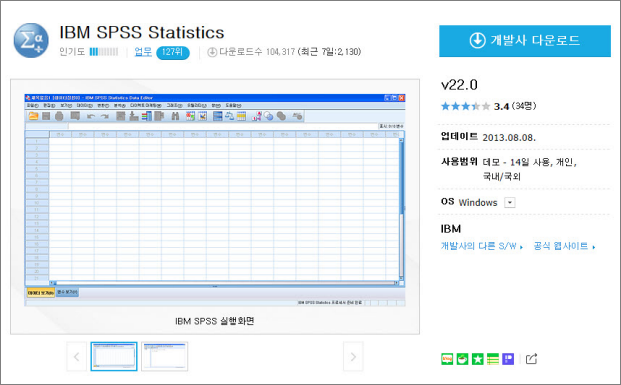Viewport: 621px width, 385px height.
Task: Open the 데이터 (Data) menu in SPSS
Action: (85, 105)
